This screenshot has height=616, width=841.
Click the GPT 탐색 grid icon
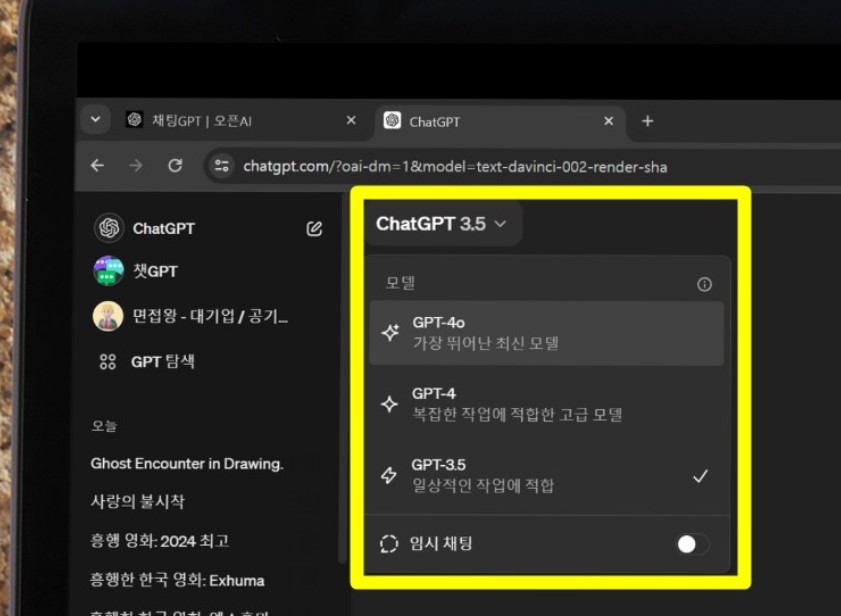click(108, 362)
